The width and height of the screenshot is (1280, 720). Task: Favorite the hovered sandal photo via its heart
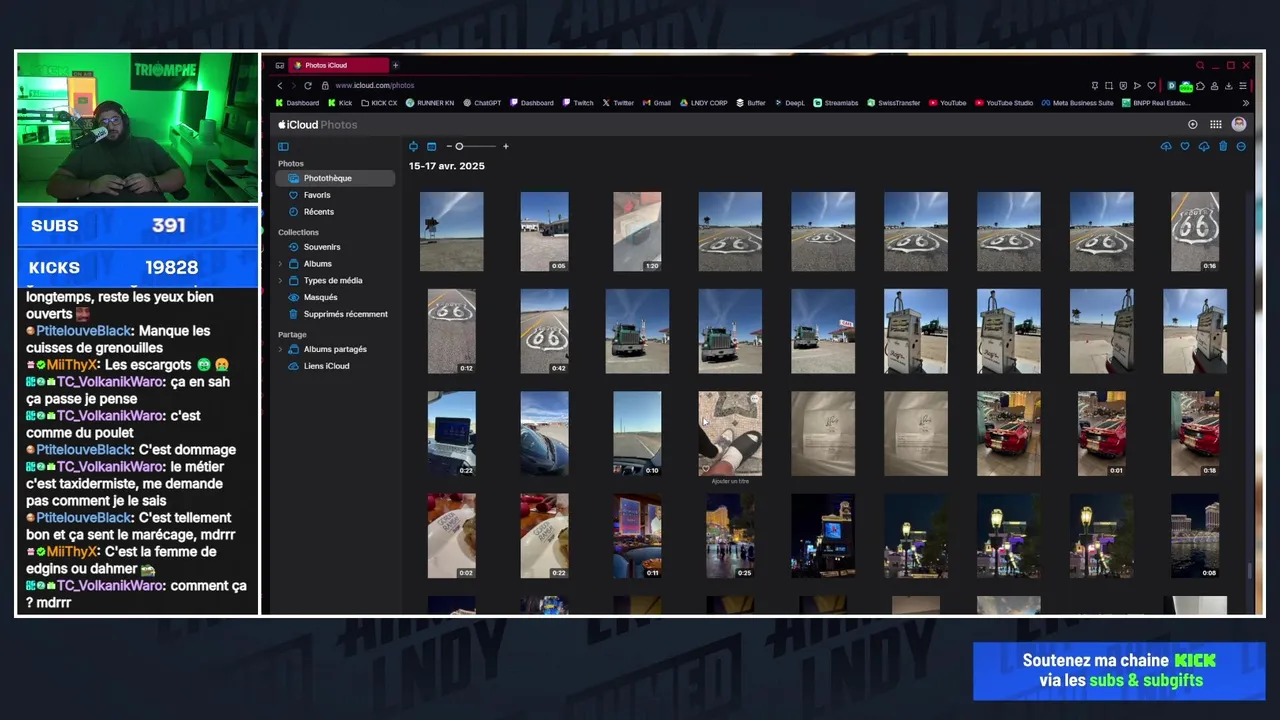[706, 468]
